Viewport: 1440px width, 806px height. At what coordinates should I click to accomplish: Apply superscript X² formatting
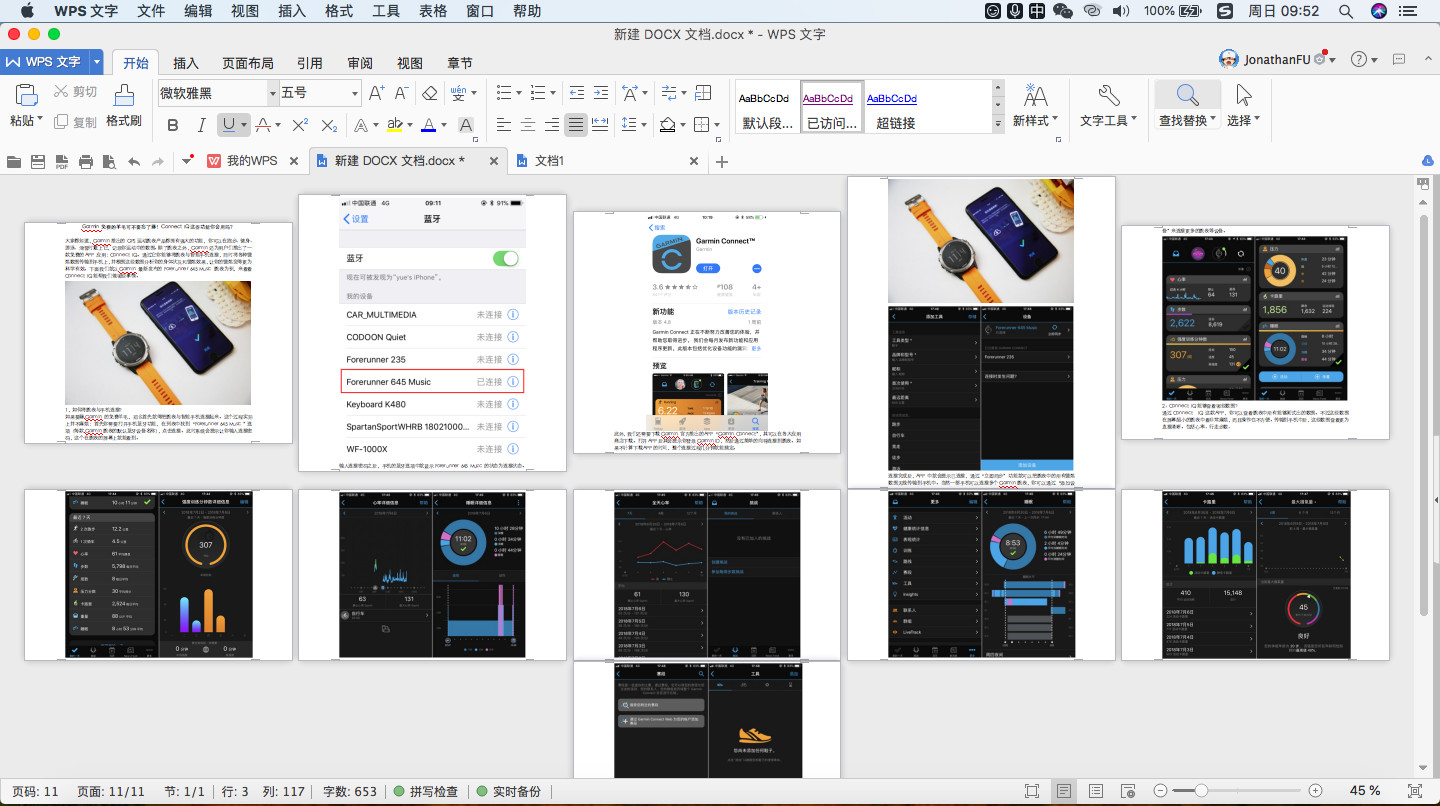[299, 125]
